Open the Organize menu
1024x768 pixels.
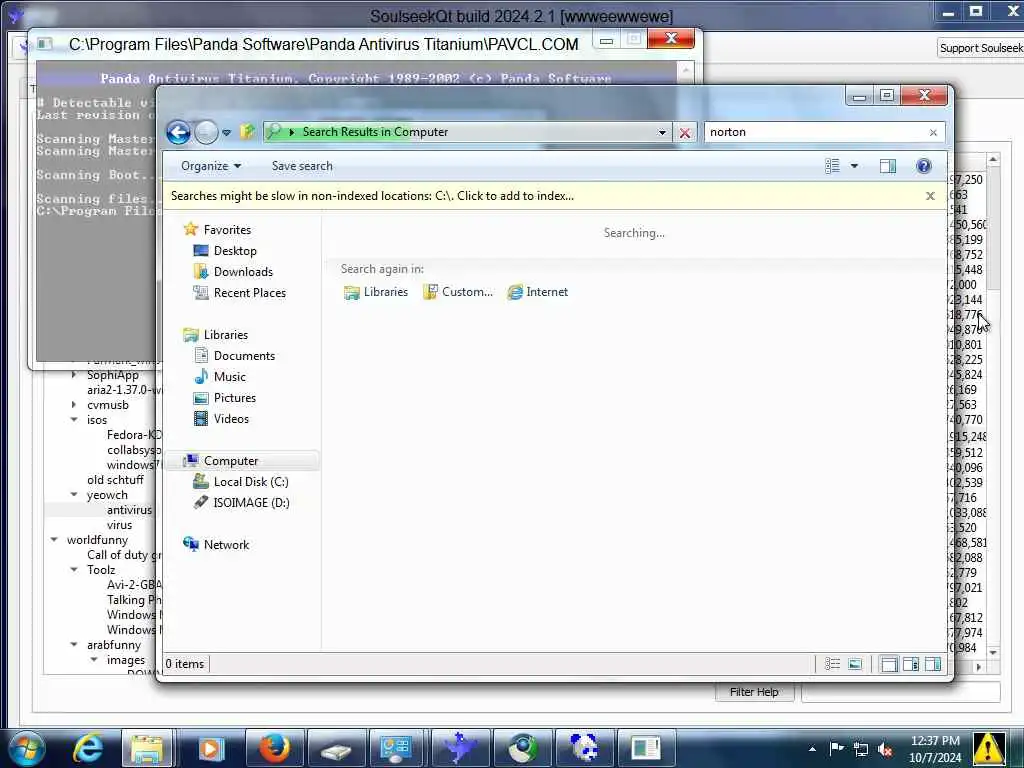click(x=211, y=166)
